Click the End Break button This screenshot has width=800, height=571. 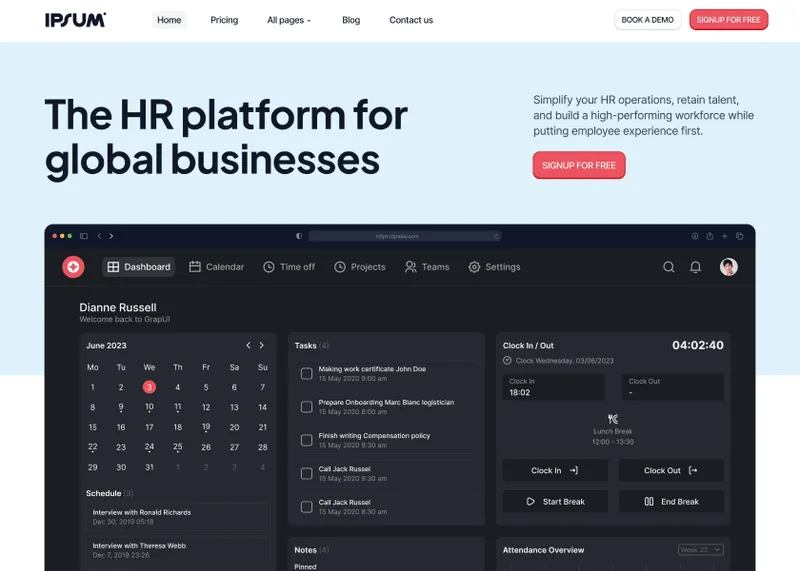[x=671, y=502]
